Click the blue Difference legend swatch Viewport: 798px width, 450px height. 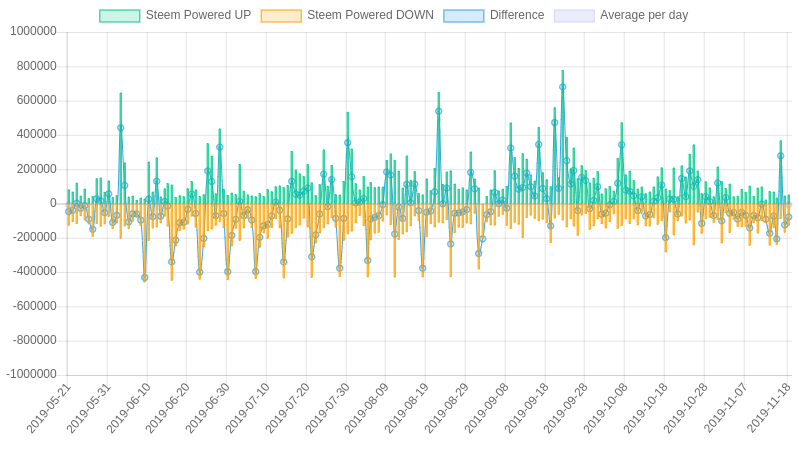click(x=464, y=16)
